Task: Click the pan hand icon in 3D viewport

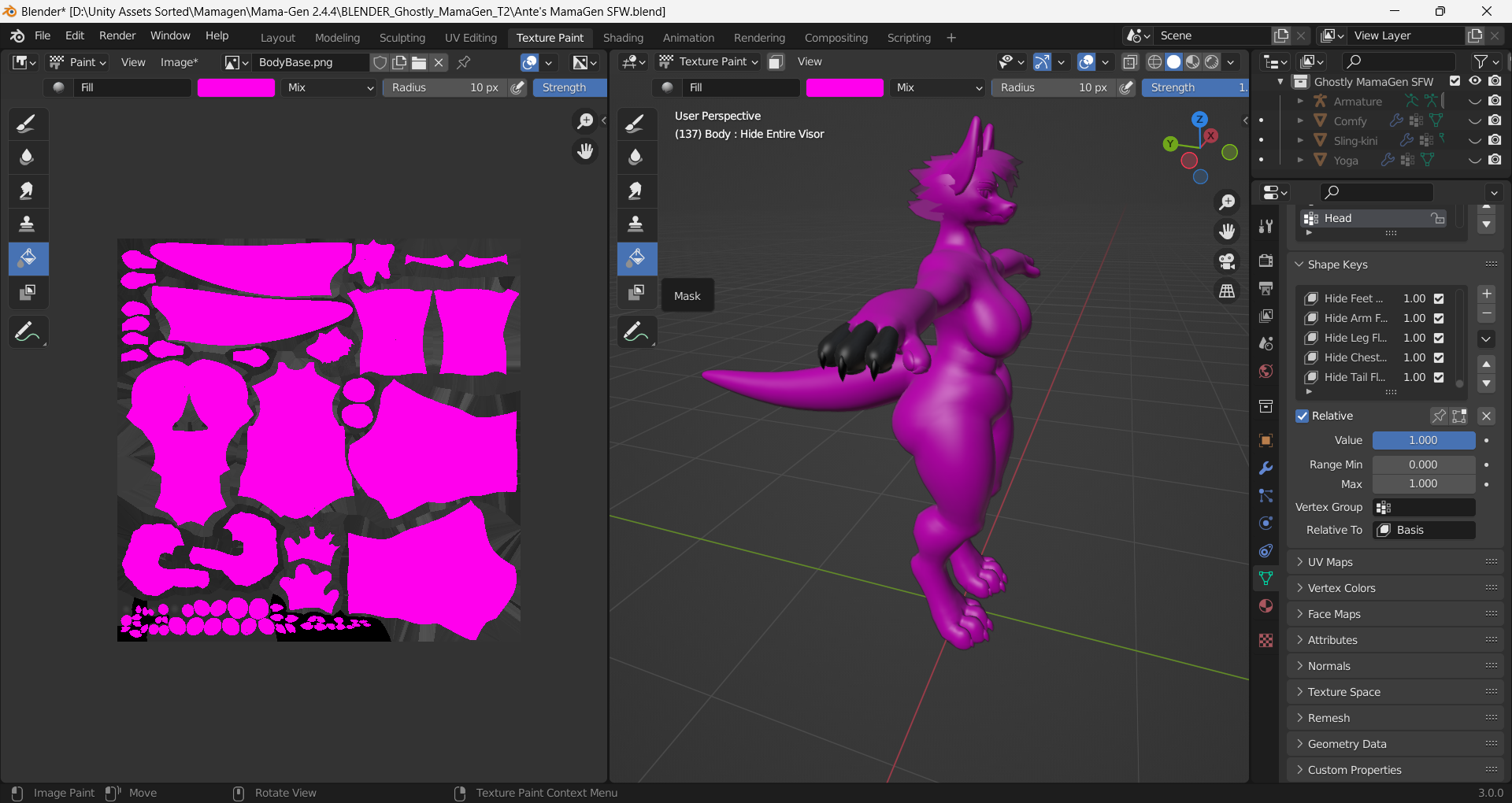Action: pos(1227,231)
